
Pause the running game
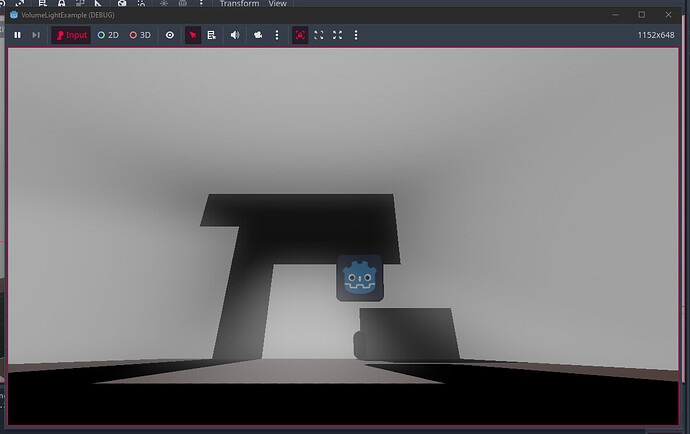point(17,35)
